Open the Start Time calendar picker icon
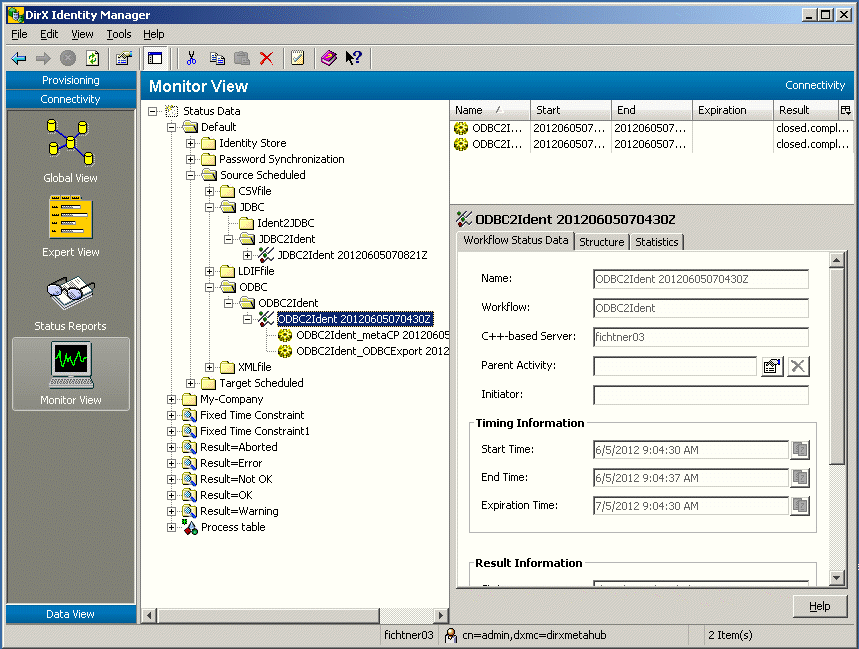The height and width of the screenshot is (649, 859). [x=799, y=450]
